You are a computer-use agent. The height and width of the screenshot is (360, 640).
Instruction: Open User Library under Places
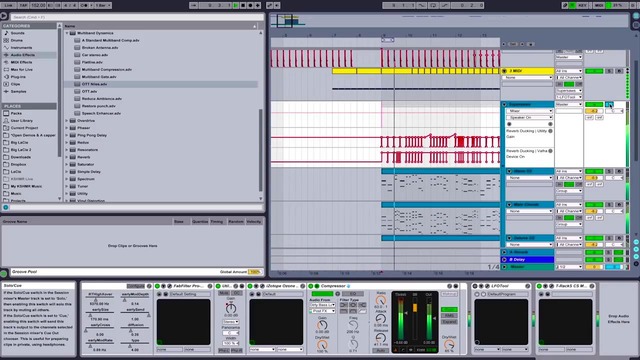(22, 120)
